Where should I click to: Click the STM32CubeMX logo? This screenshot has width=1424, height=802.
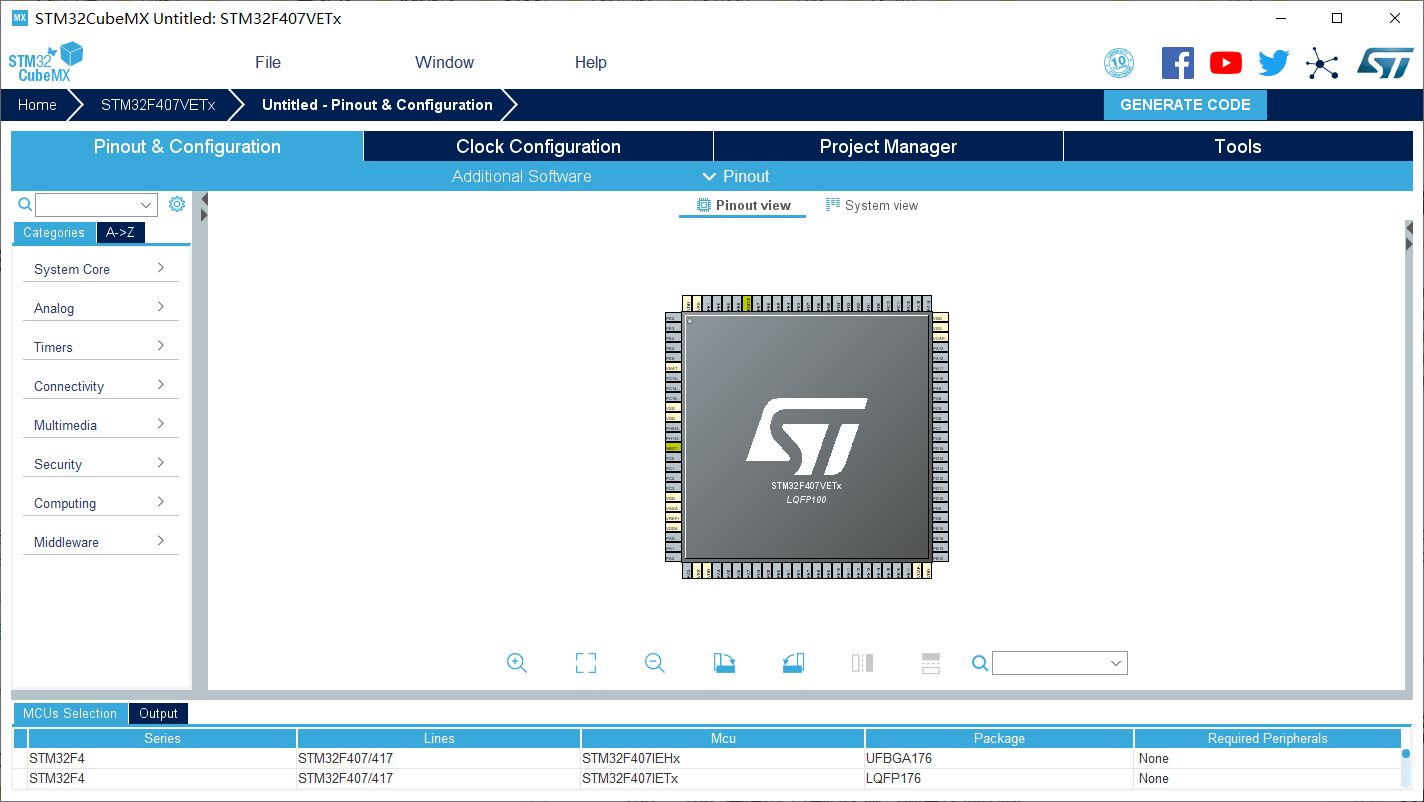(46, 62)
